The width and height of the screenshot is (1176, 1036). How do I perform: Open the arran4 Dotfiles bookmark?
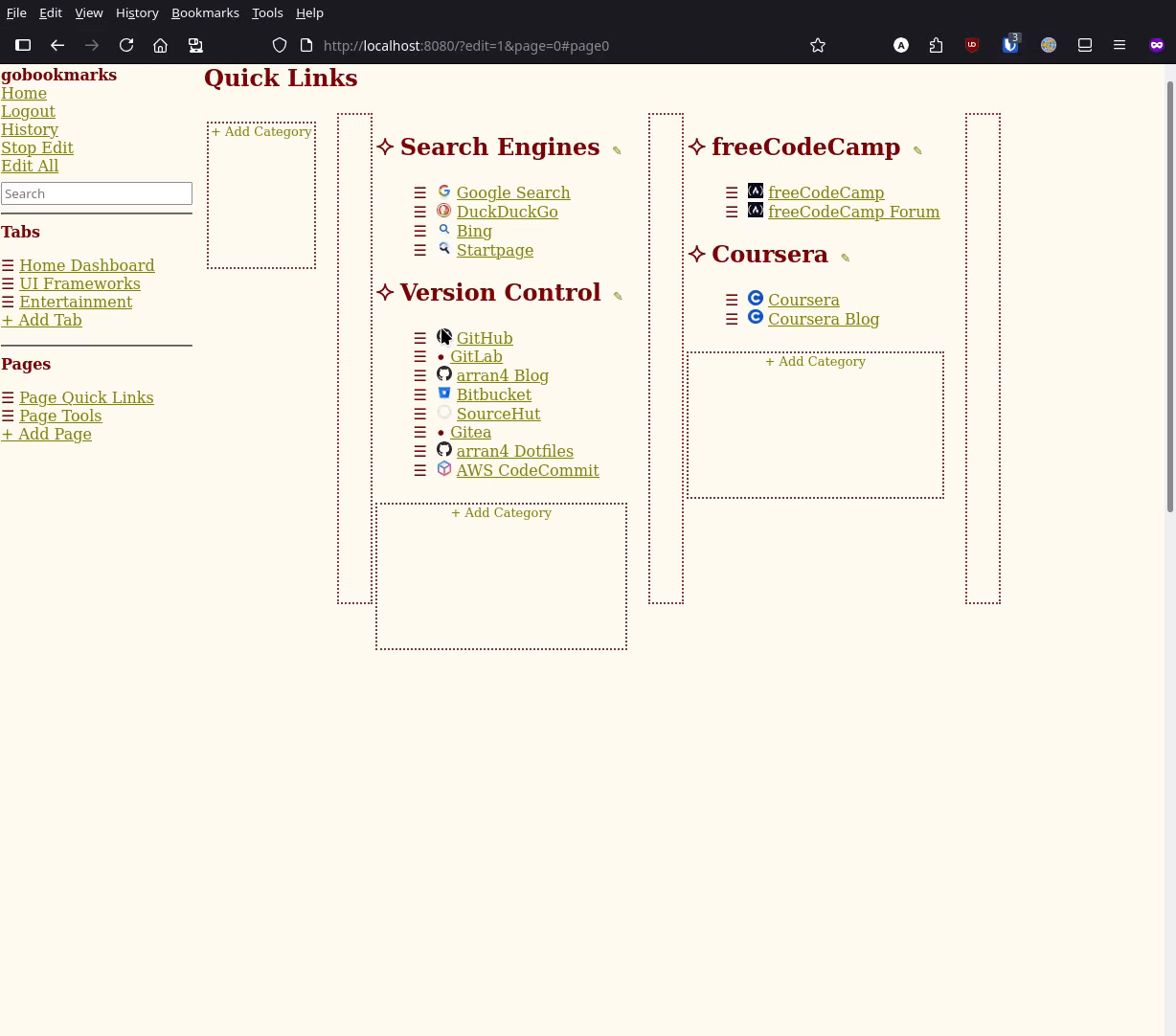point(514,451)
